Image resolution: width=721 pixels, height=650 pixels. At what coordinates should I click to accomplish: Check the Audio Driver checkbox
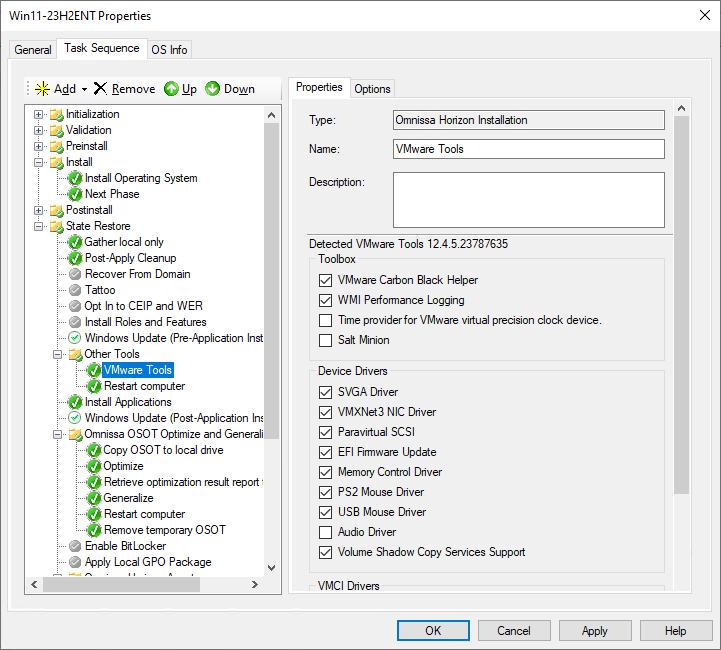[325, 532]
